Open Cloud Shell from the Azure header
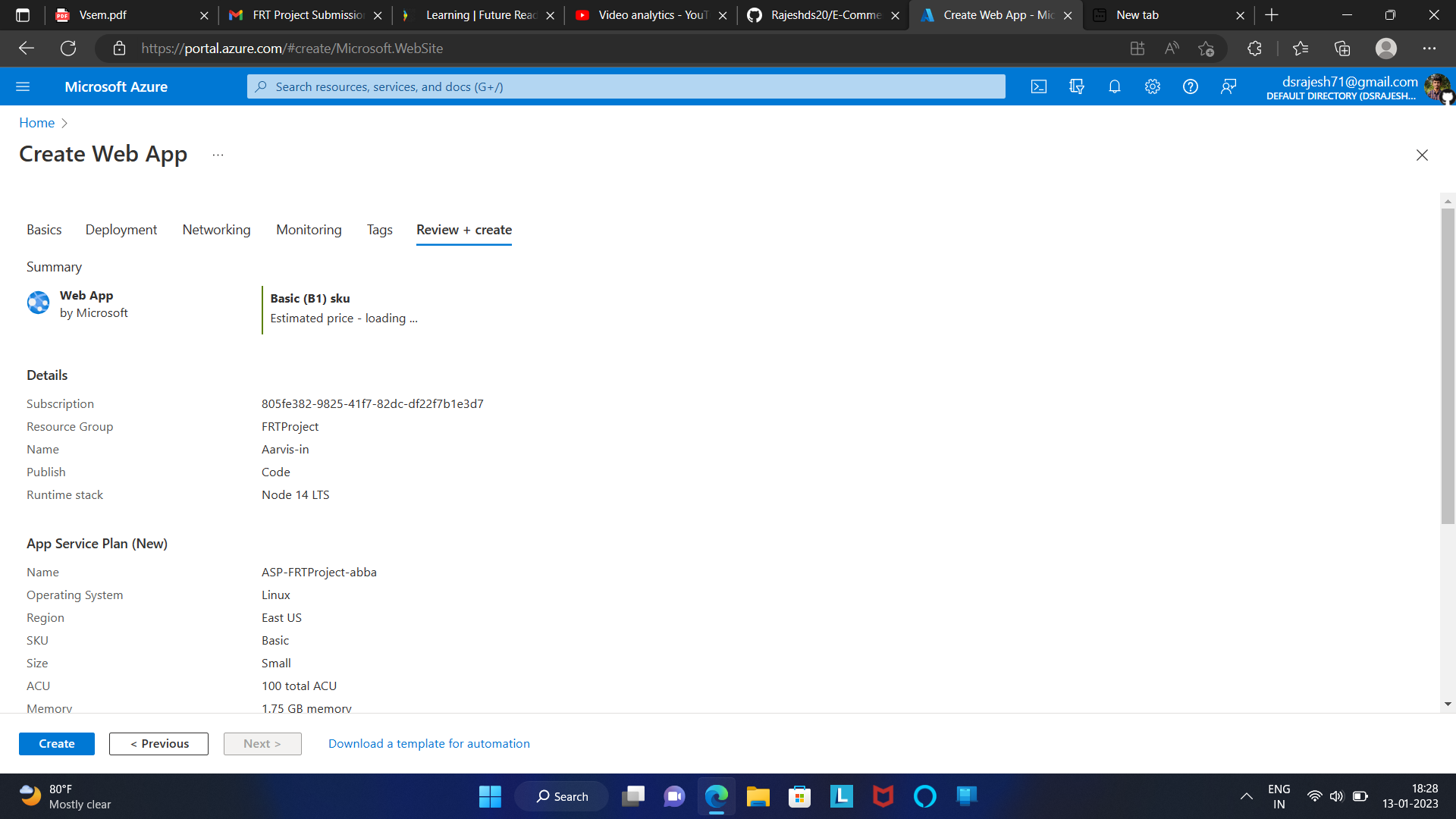The width and height of the screenshot is (1456, 819). [1039, 86]
